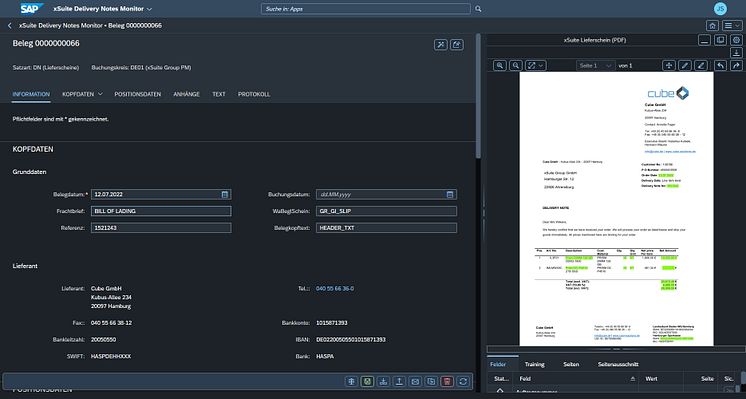Detach viewer into separate window icon
The height and width of the screenshot is (399, 746).
click(720, 40)
